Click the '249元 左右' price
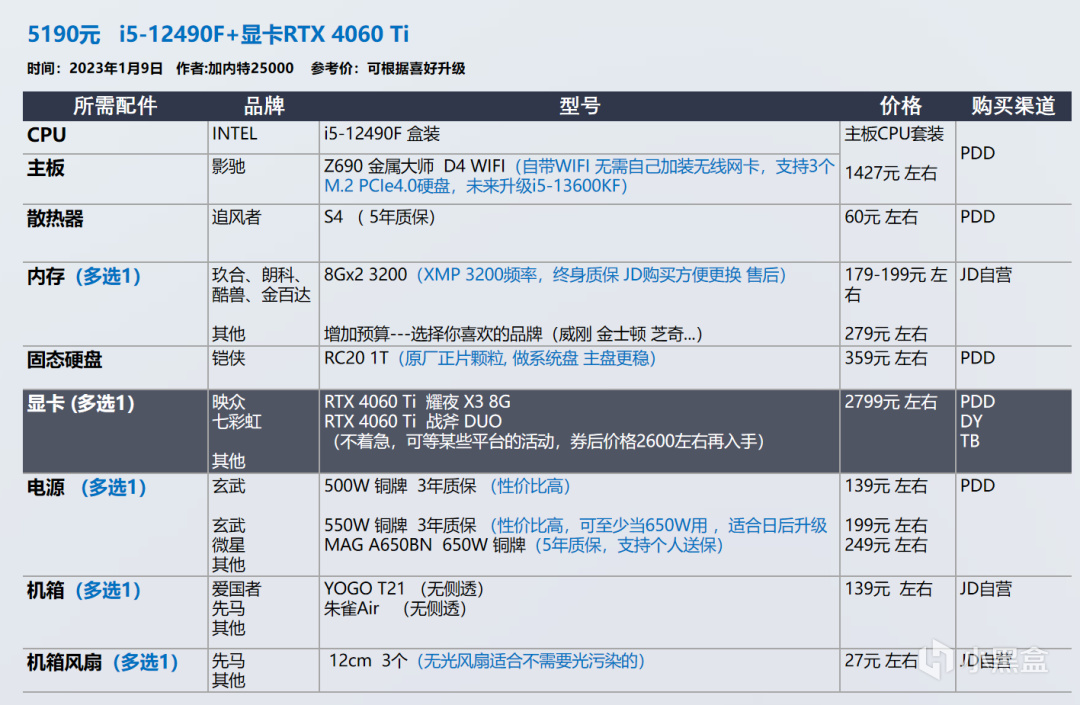The width and height of the screenshot is (1080, 705). [886, 545]
